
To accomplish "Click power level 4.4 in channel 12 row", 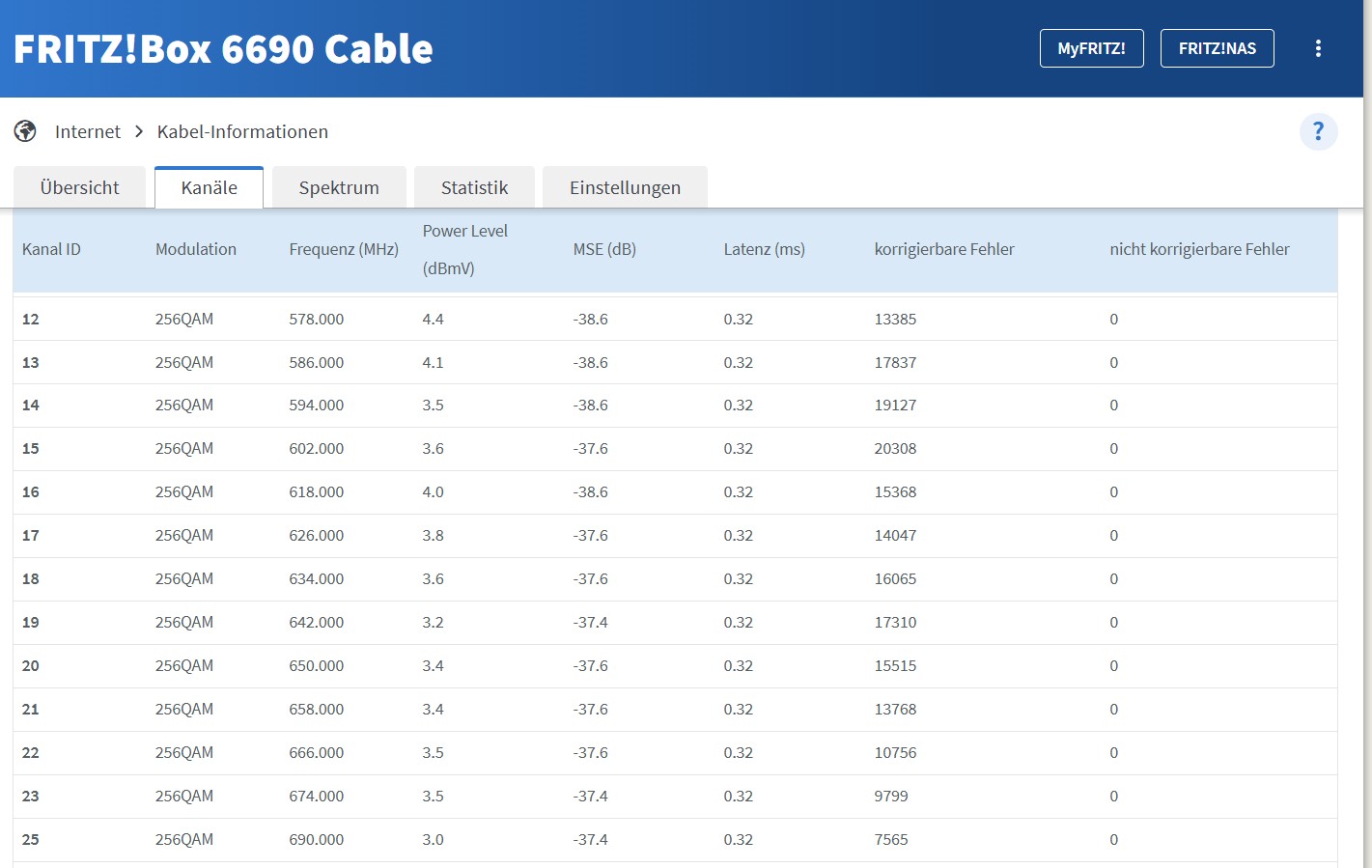I will [433, 319].
